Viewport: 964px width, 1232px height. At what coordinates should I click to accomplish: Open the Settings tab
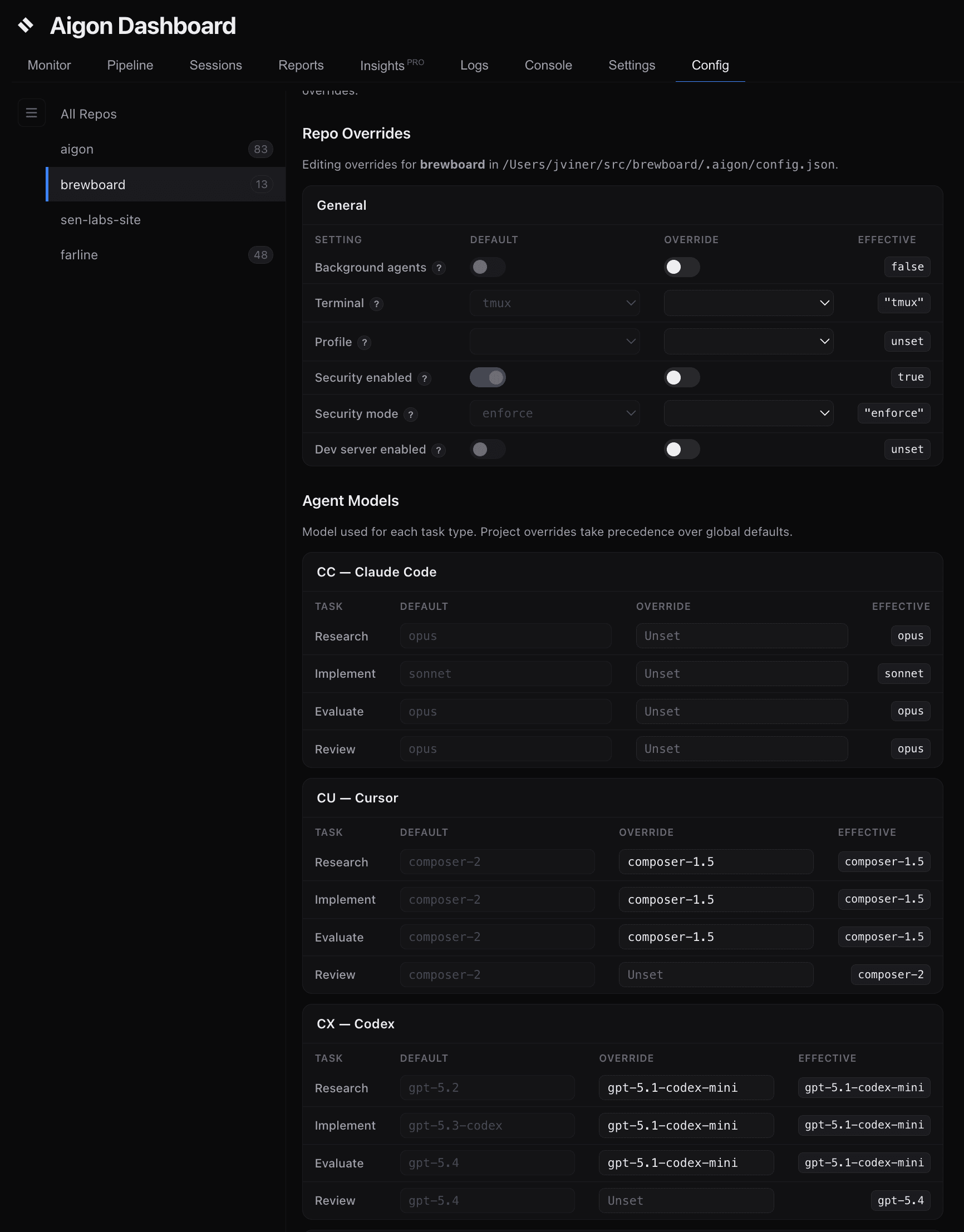[632, 66]
